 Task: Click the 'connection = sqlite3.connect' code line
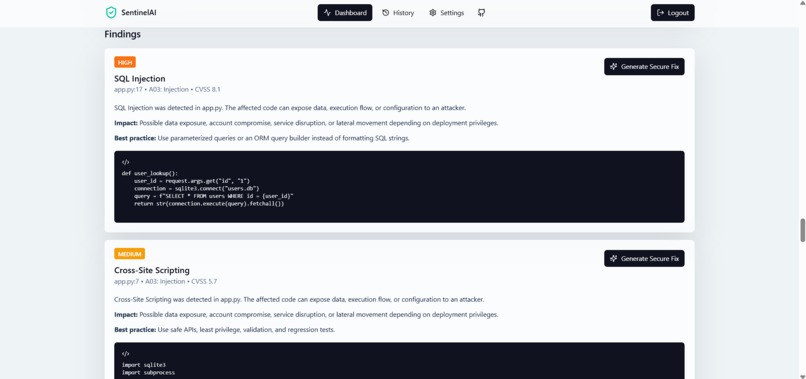tap(197, 189)
